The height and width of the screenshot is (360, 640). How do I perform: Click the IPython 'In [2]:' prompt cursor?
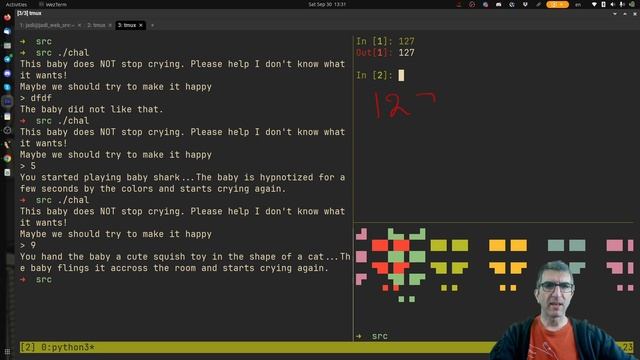pyautogui.click(x=401, y=75)
